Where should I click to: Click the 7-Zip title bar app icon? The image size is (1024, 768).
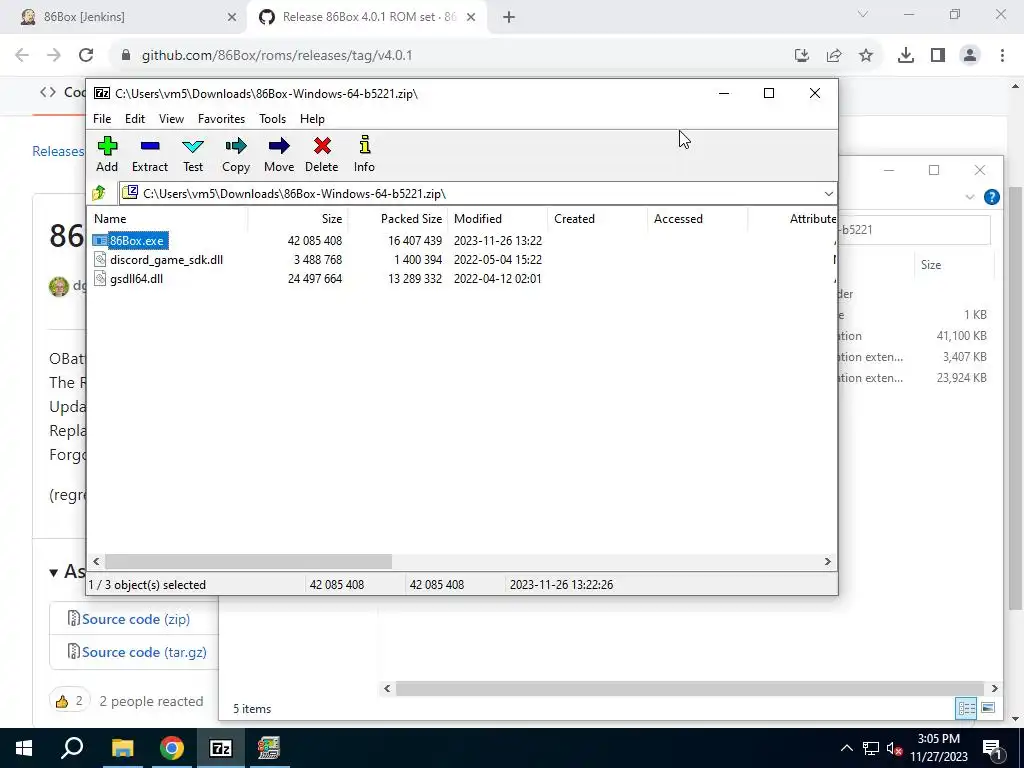point(102,93)
